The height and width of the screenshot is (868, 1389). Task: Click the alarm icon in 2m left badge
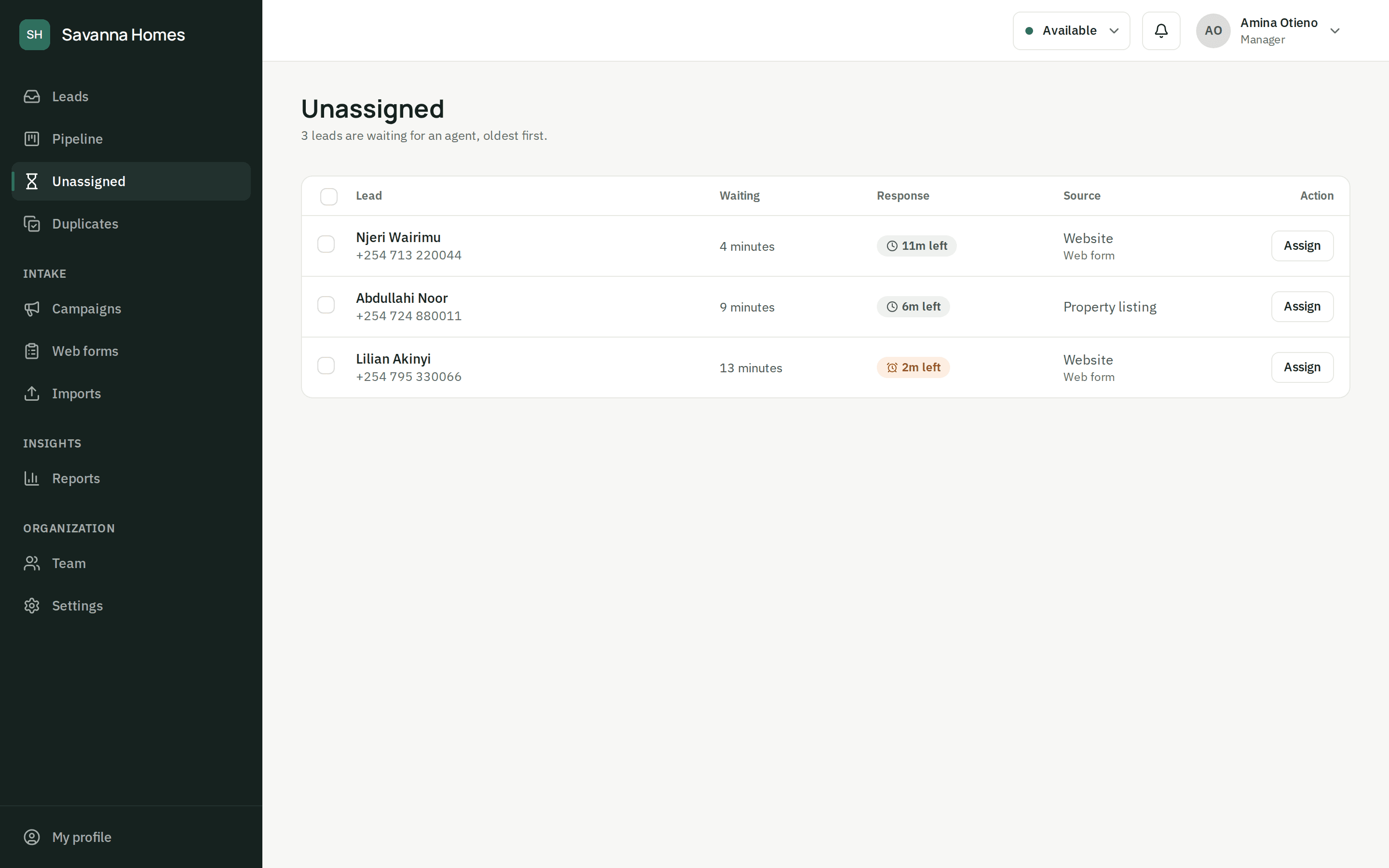892,368
